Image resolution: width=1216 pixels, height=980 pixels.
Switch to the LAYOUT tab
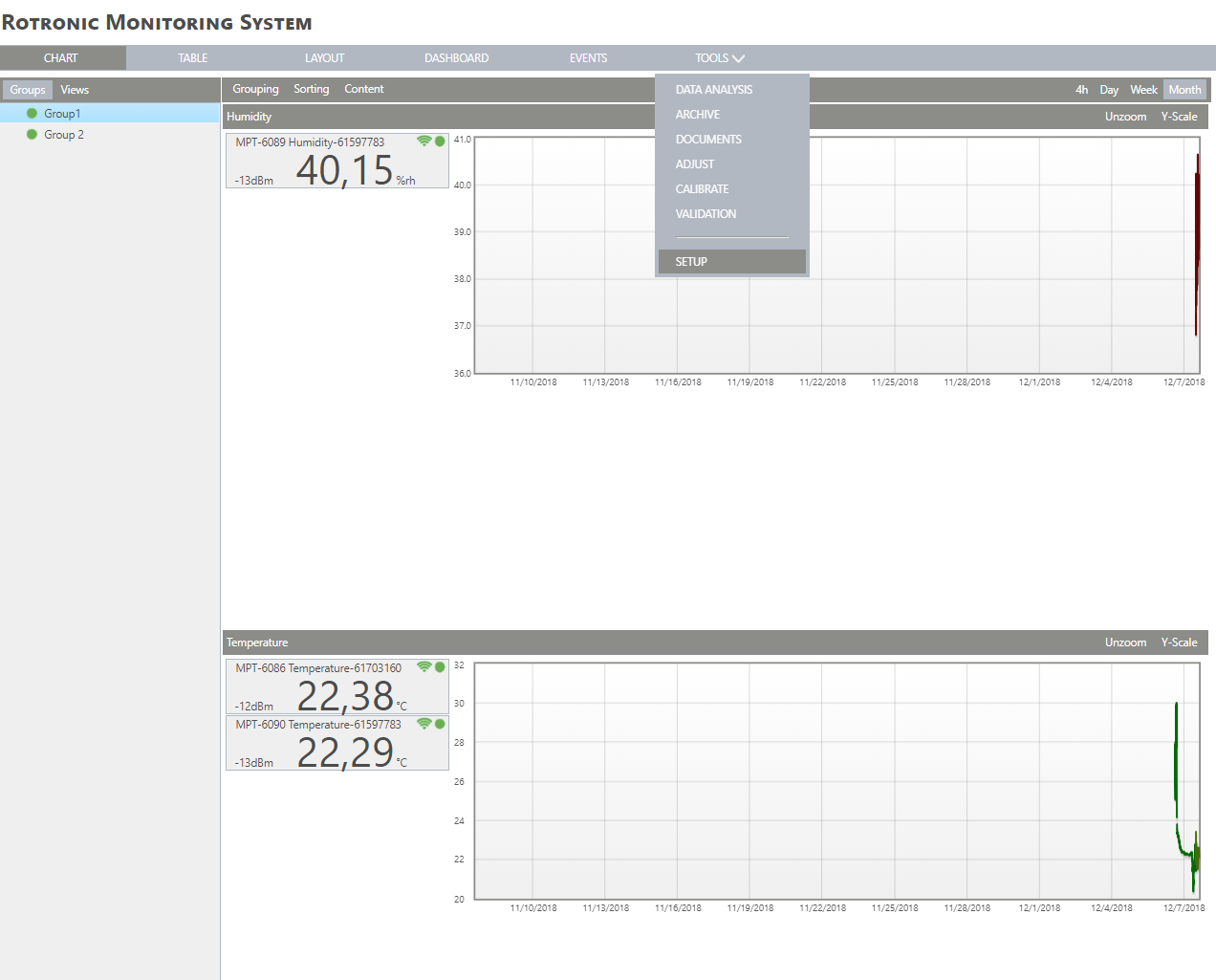[x=324, y=58]
